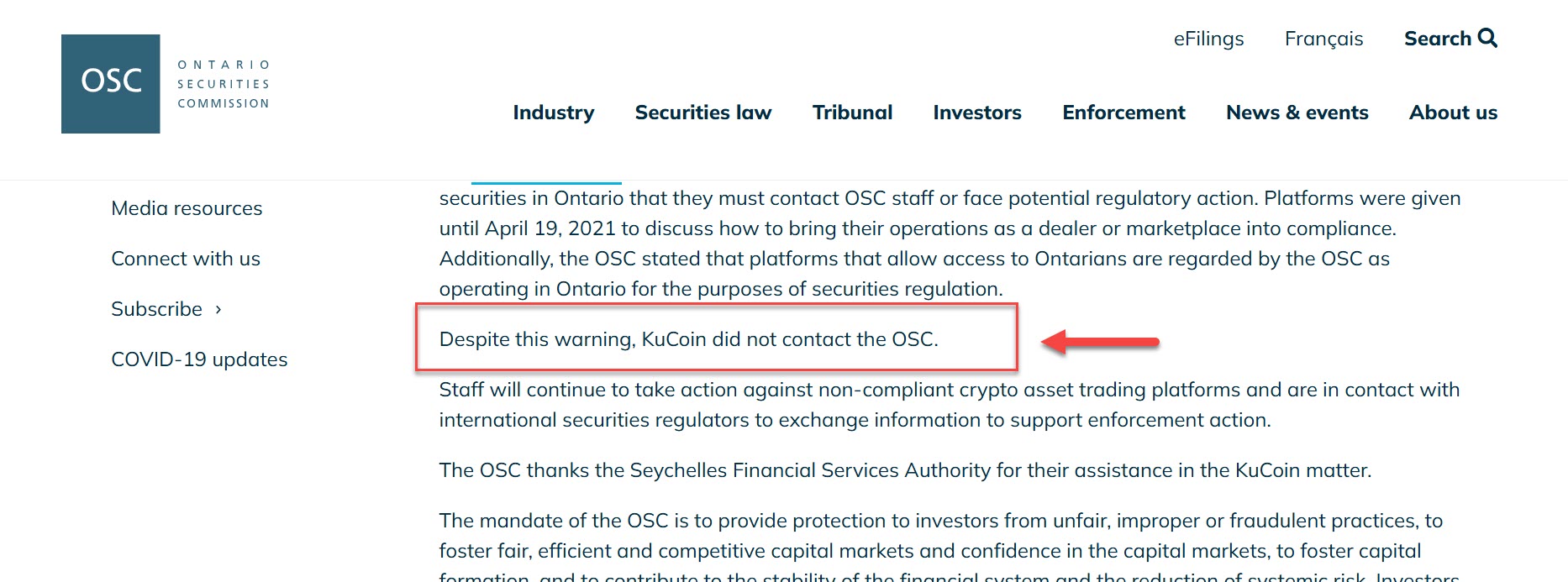Viewport: 1568px width, 582px height.
Task: Visit the COVID-19 updates page
Action: (199, 359)
